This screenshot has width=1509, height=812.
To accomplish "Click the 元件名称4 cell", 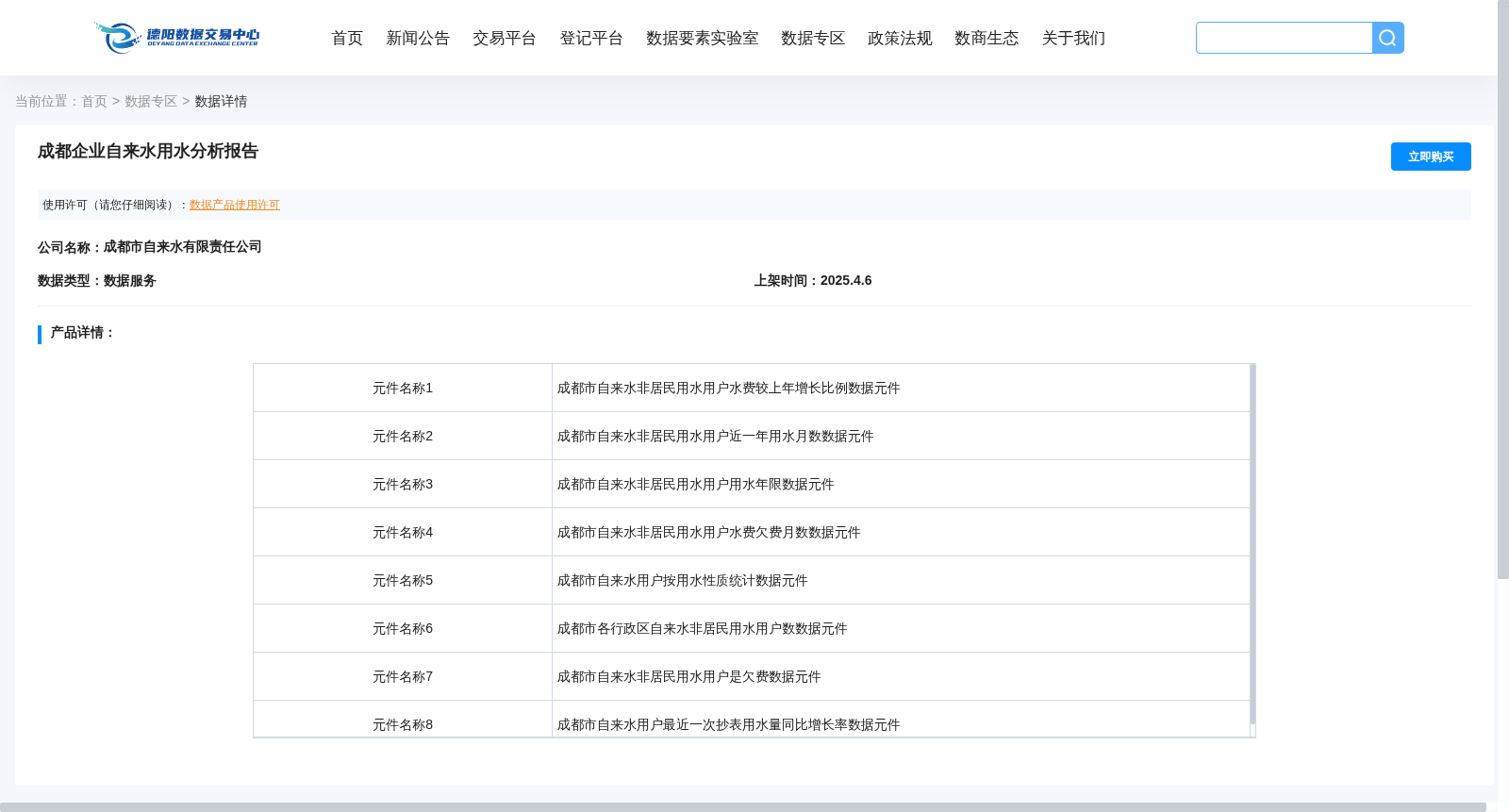I will (x=403, y=532).
